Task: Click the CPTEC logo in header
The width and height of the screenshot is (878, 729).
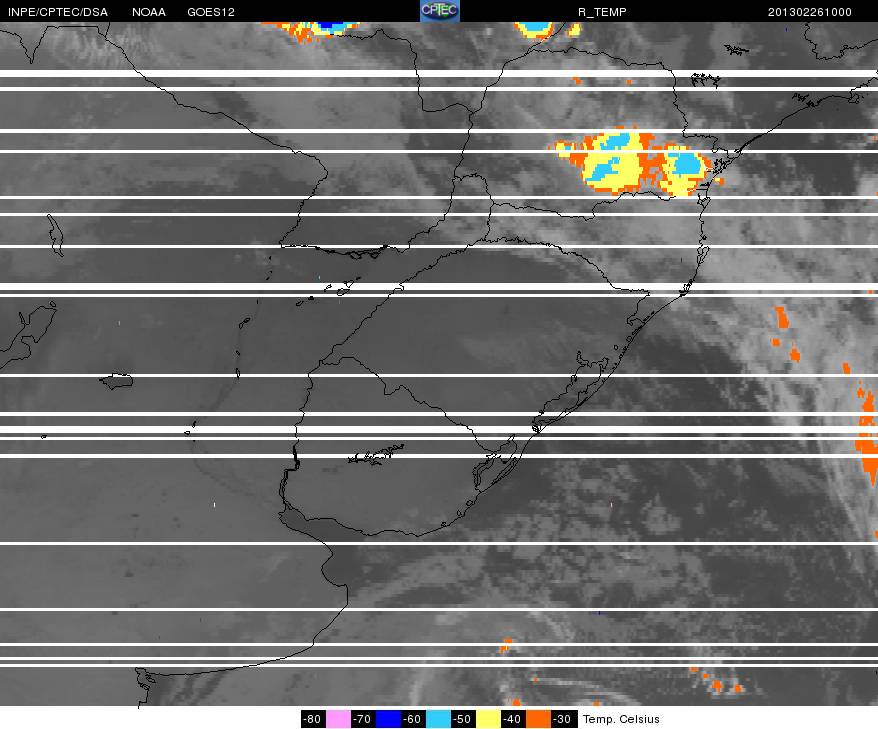Action: click(x=440, y=11)
